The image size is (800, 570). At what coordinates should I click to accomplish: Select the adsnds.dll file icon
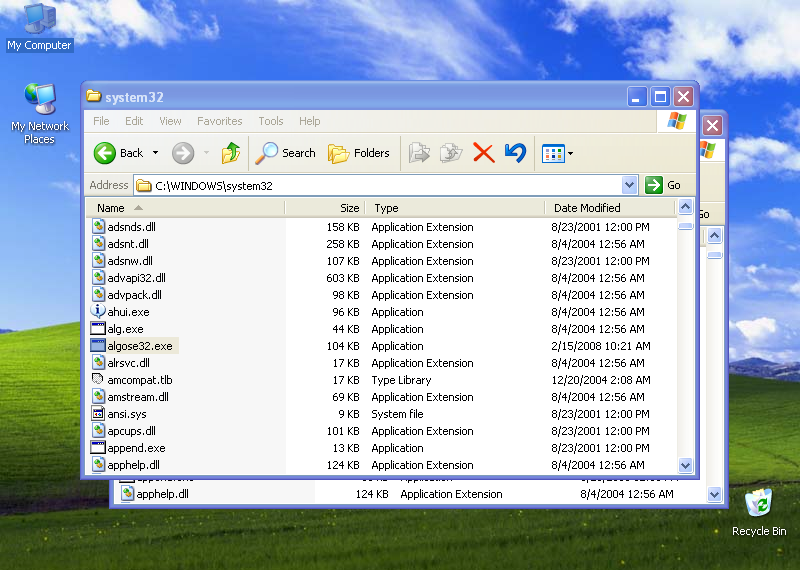click(98, 226)
